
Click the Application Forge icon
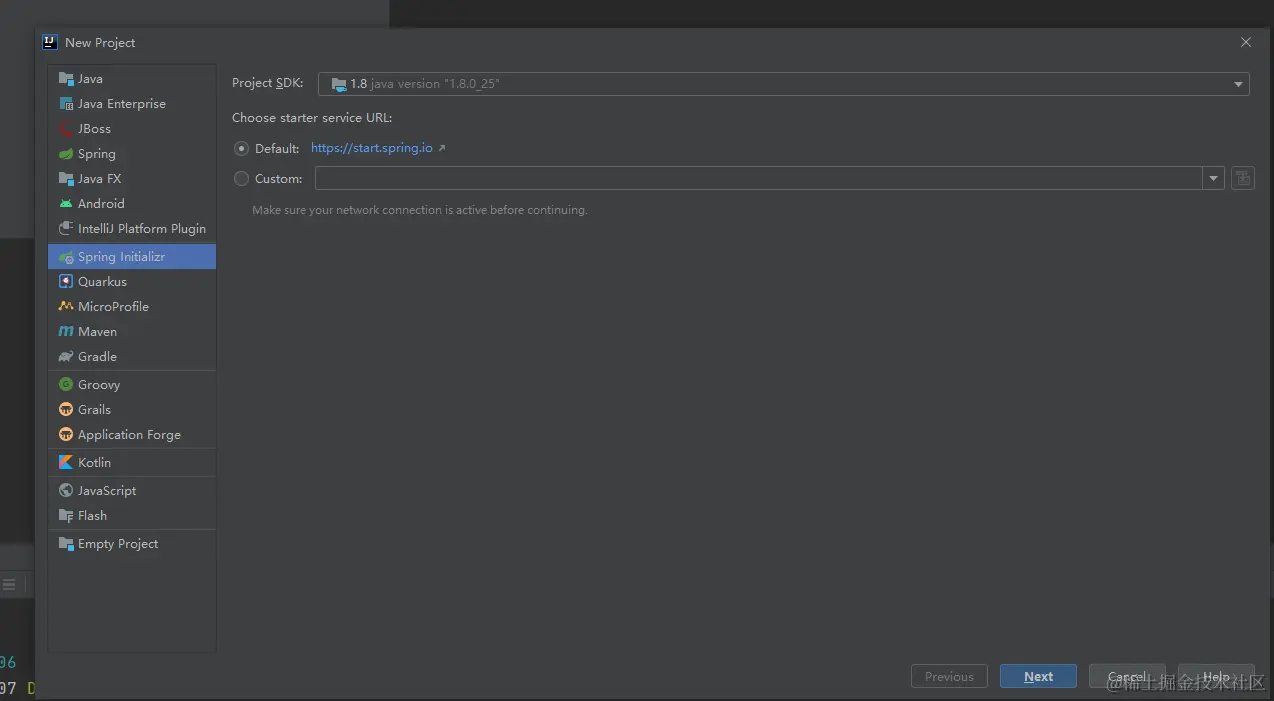(66, 435)
